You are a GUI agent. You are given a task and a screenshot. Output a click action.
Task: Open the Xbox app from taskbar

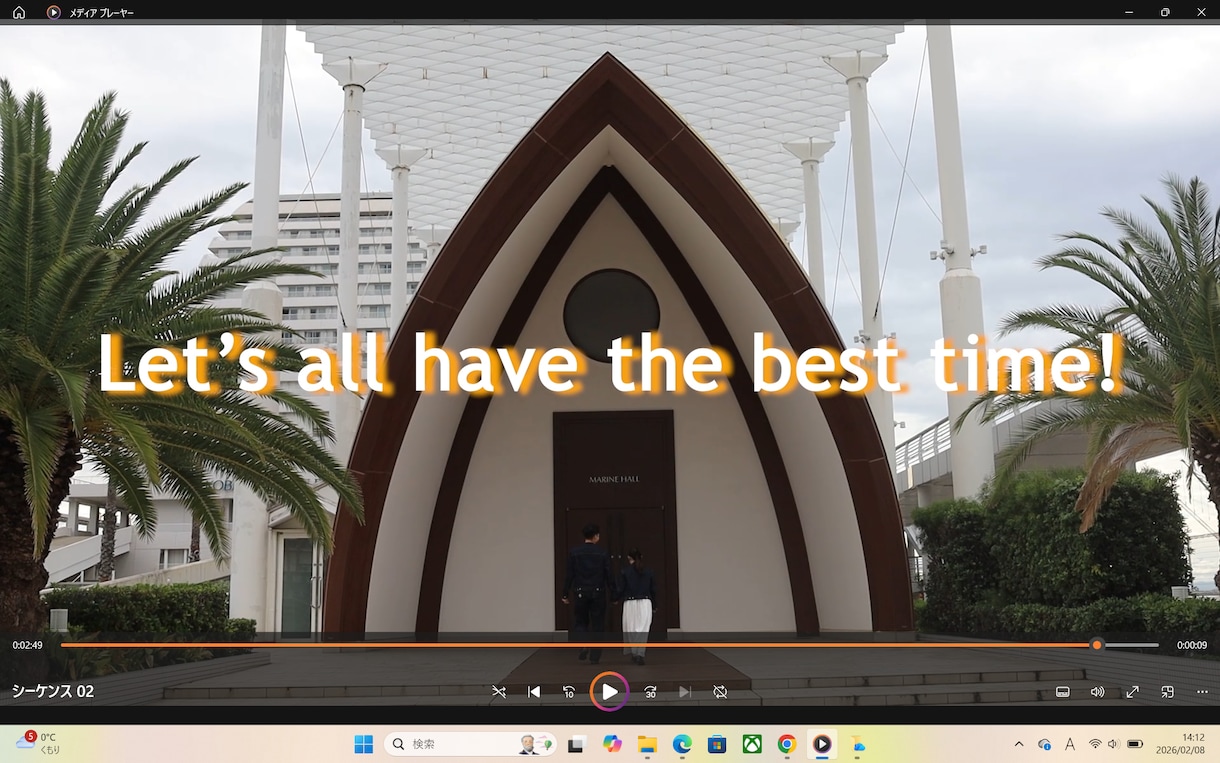coord(752,744)
